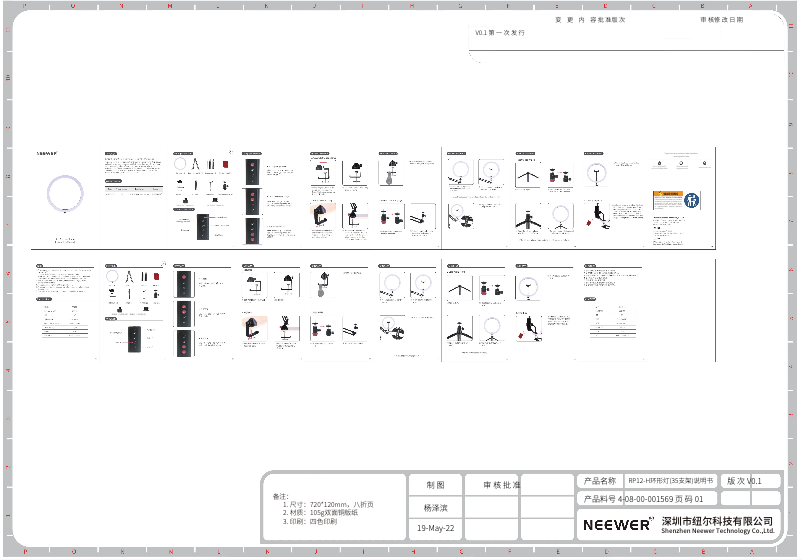Image resolution: width=802 pixels, height=560 pixels.
Task: Click the 变更内容批准版次 header text
Action: (590, 19)
